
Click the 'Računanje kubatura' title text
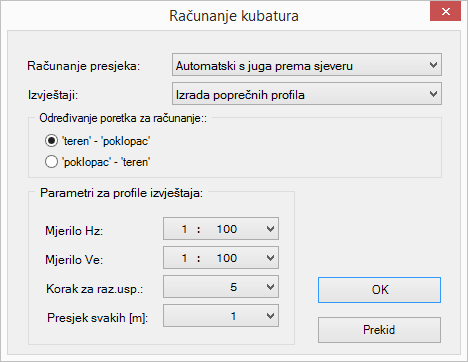(x=234, y=16)
